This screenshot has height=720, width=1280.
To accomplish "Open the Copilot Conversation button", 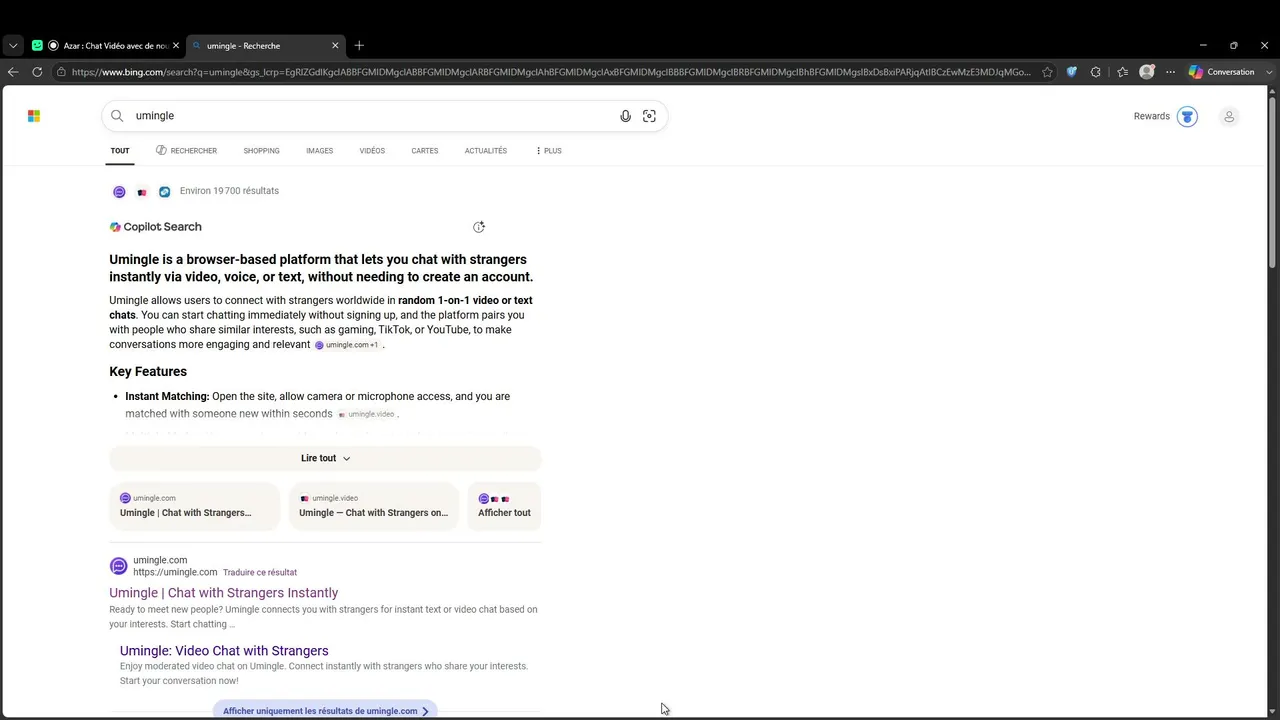I will (x=1222, y=72).
